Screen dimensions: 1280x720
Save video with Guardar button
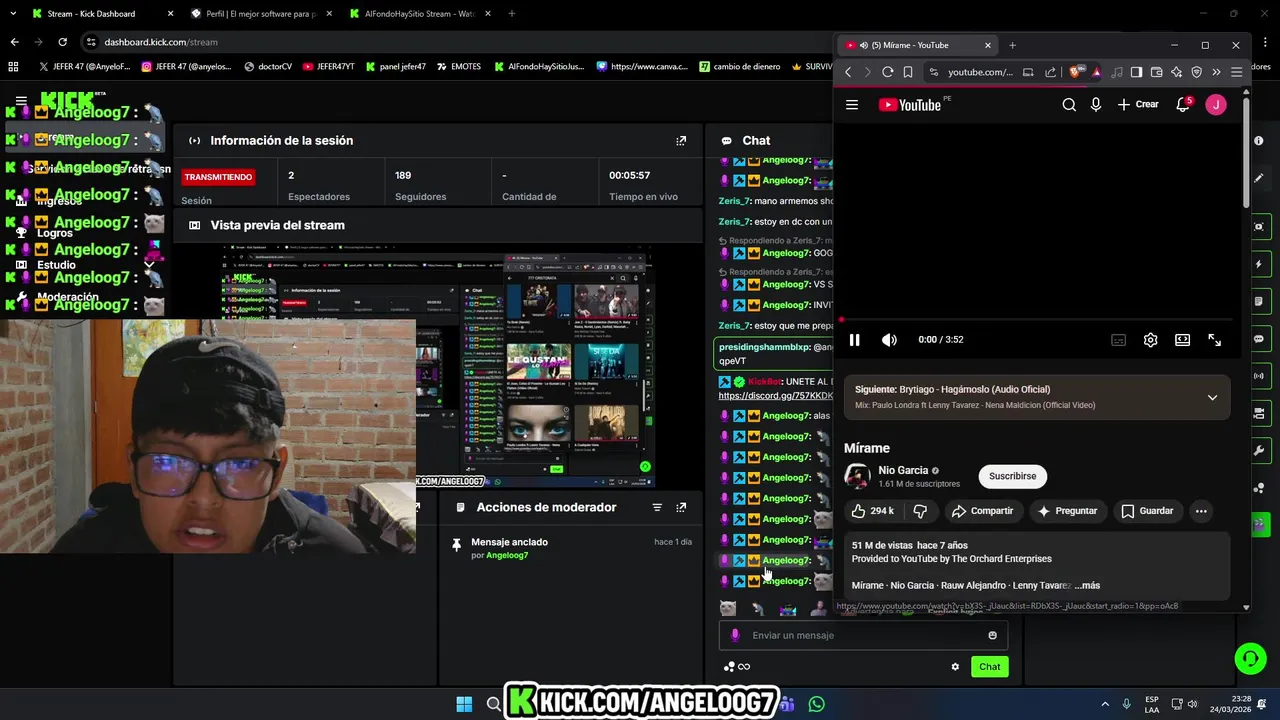[x=1147, y=511]
